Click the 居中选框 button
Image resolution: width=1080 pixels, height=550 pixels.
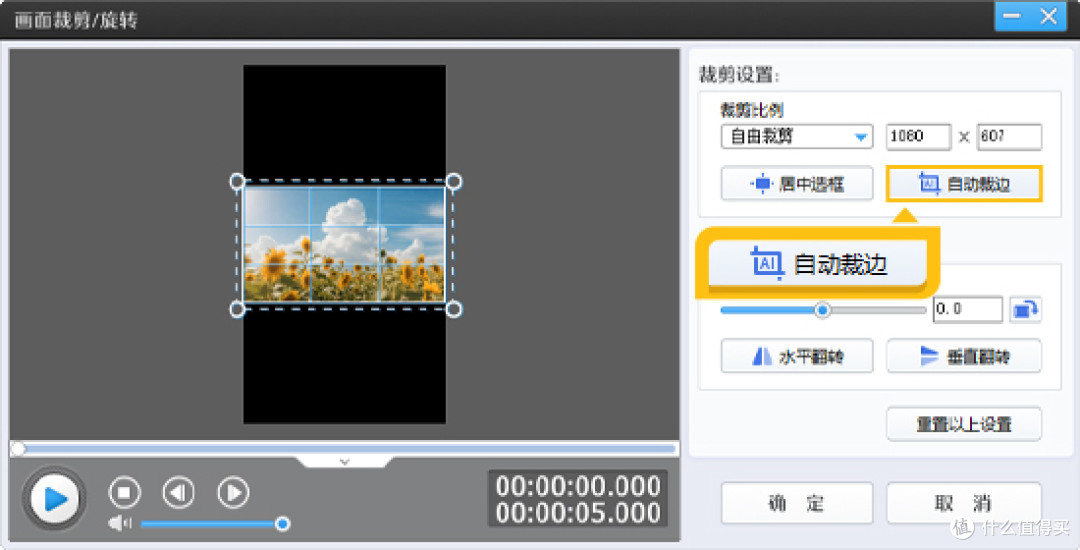(797, 184)
